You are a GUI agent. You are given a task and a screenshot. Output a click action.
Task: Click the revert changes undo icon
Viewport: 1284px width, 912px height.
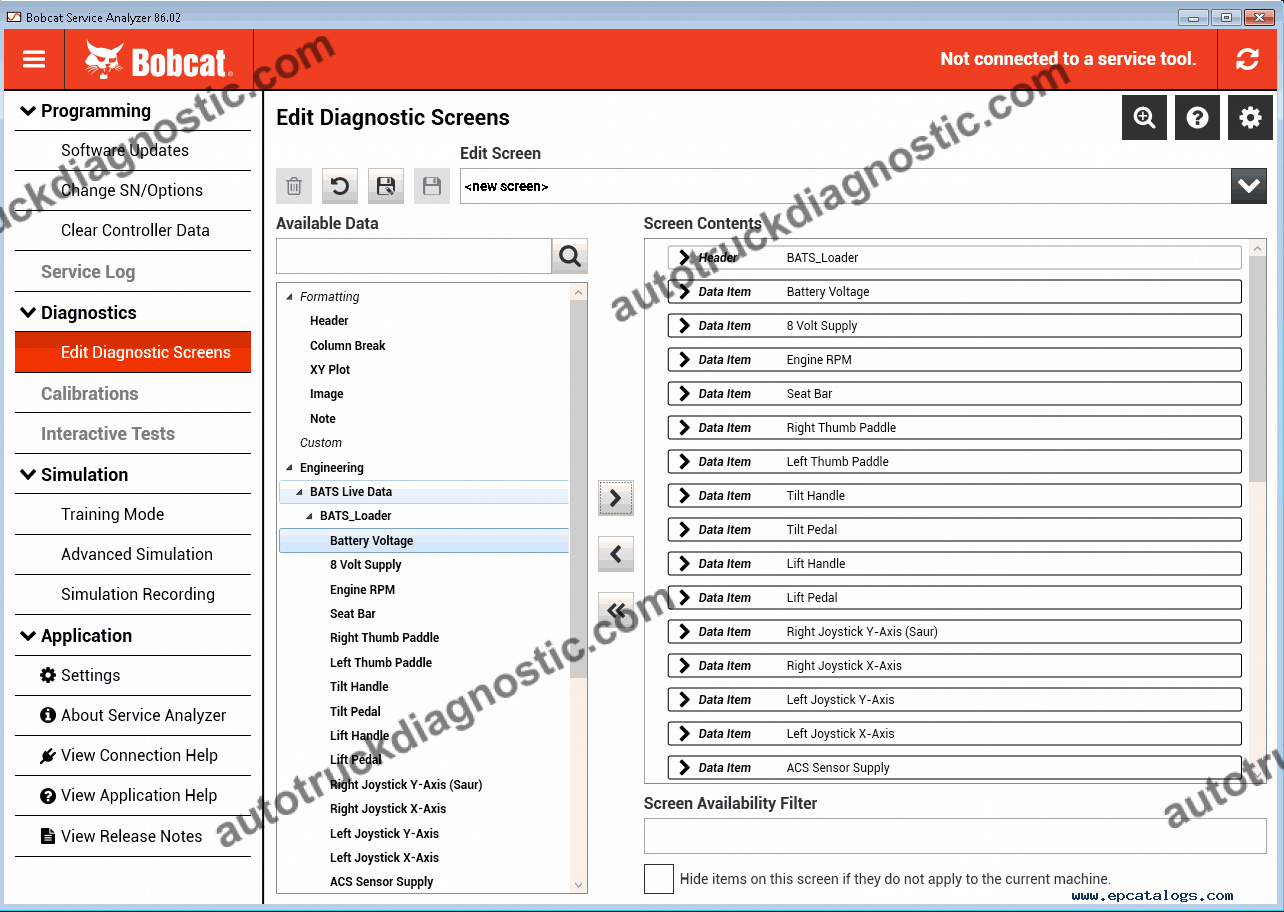339,186
